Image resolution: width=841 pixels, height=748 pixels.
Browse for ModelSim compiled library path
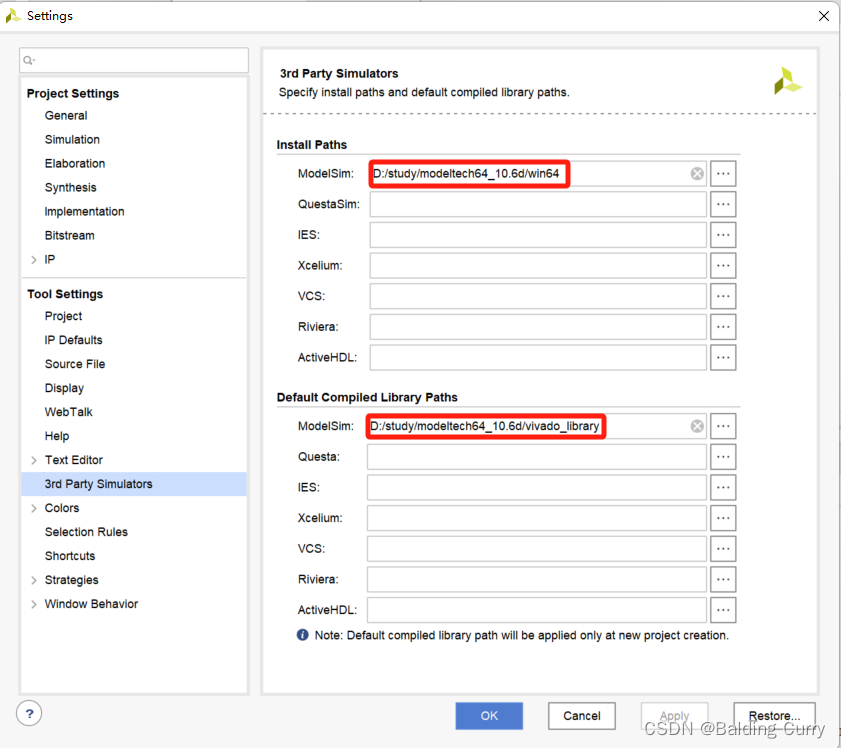(723, 426)
